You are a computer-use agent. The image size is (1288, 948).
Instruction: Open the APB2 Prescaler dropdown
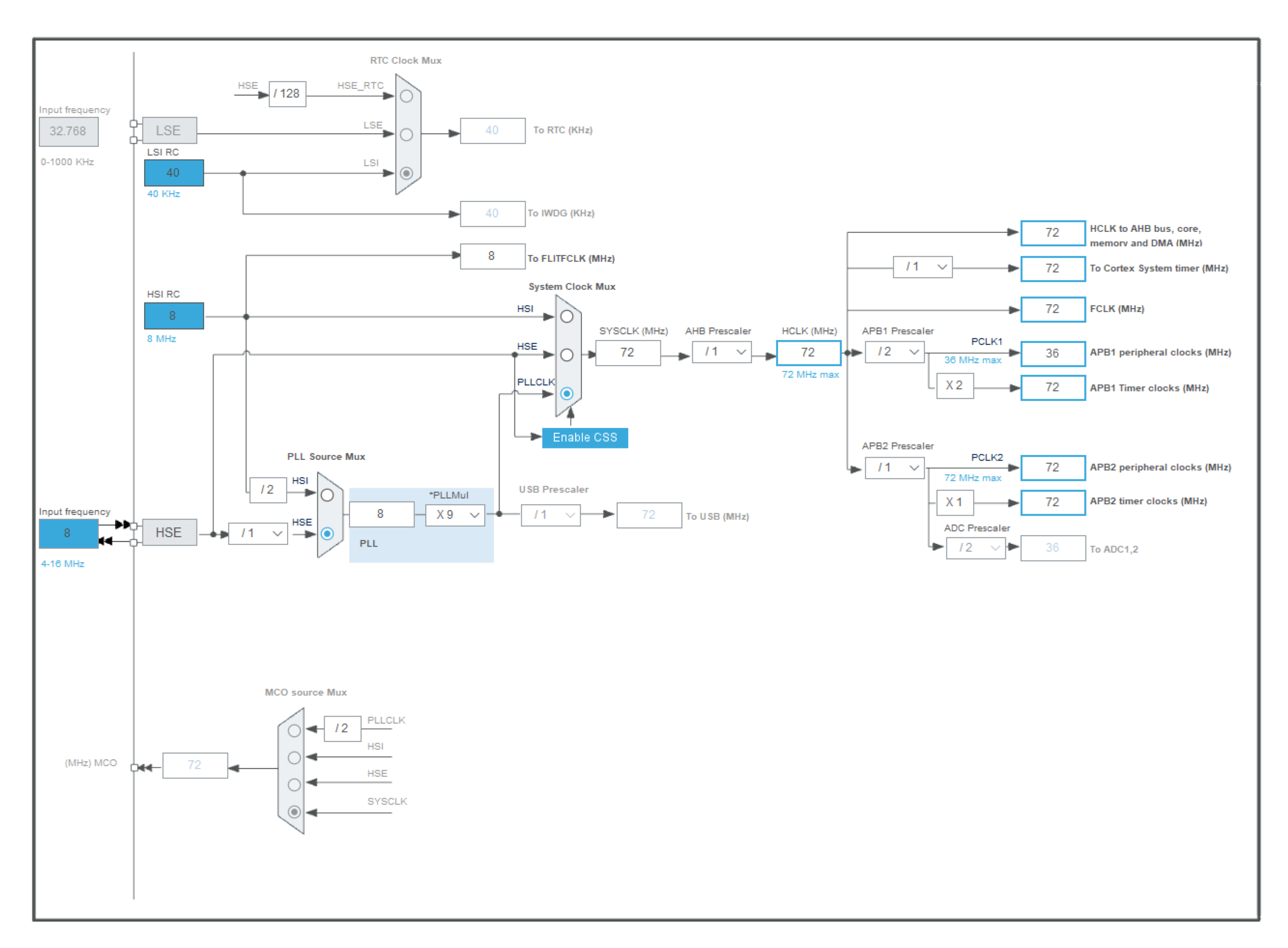[x=894, y=468]
